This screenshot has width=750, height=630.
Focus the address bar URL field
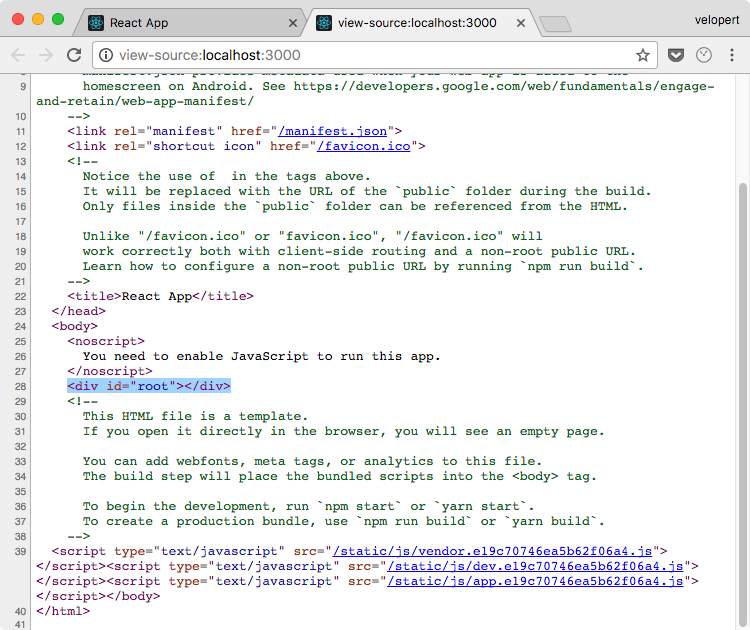point(375,55)
